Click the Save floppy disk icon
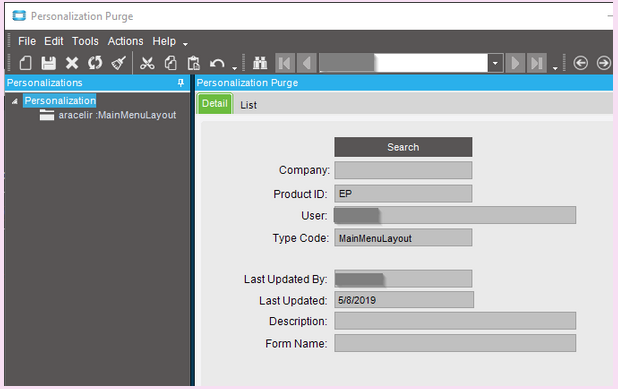618x389 pixels. 49,63
